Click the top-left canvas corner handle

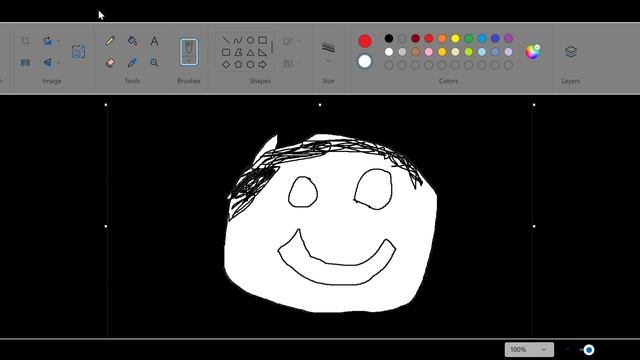(x=106, y=105)
